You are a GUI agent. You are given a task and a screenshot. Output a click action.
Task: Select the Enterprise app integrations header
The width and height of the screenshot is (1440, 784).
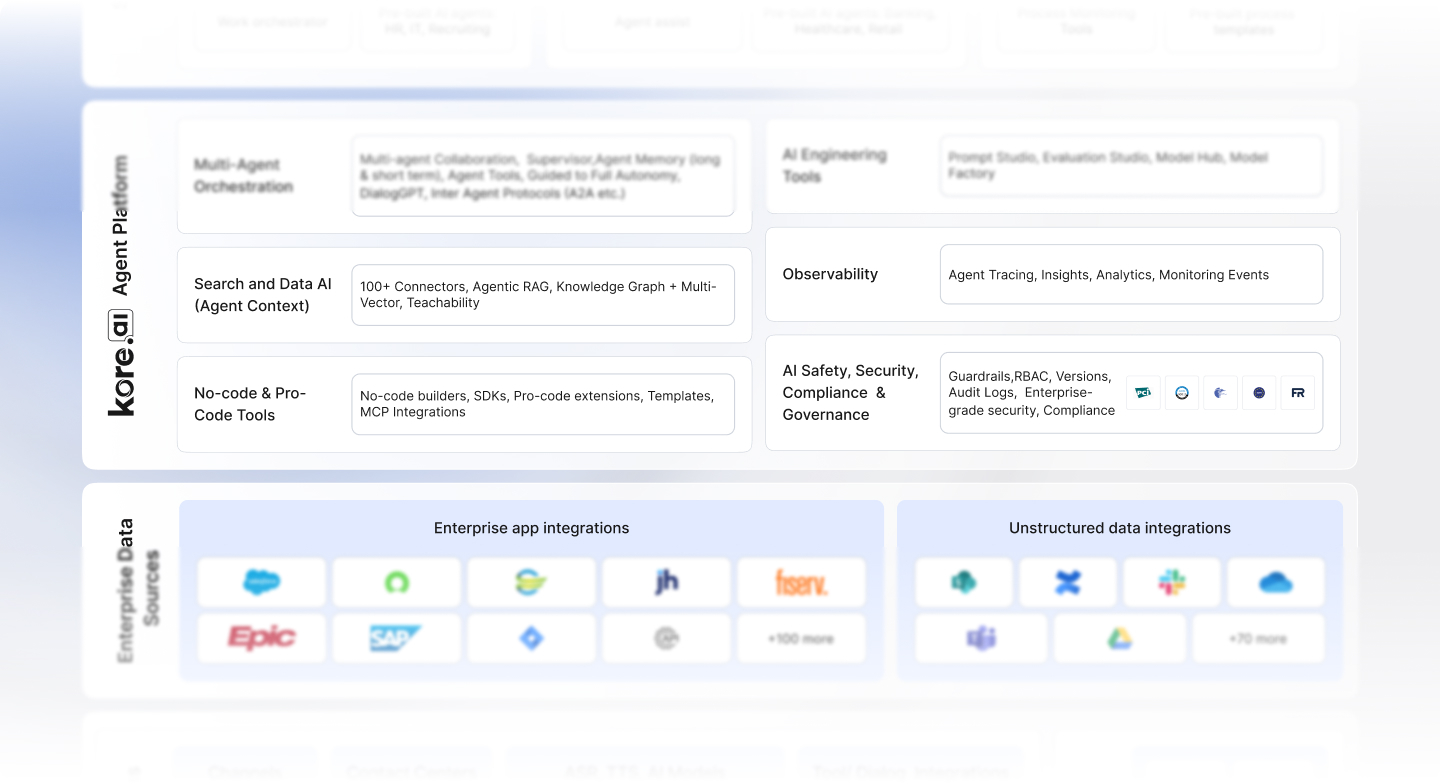pos(531,527)
